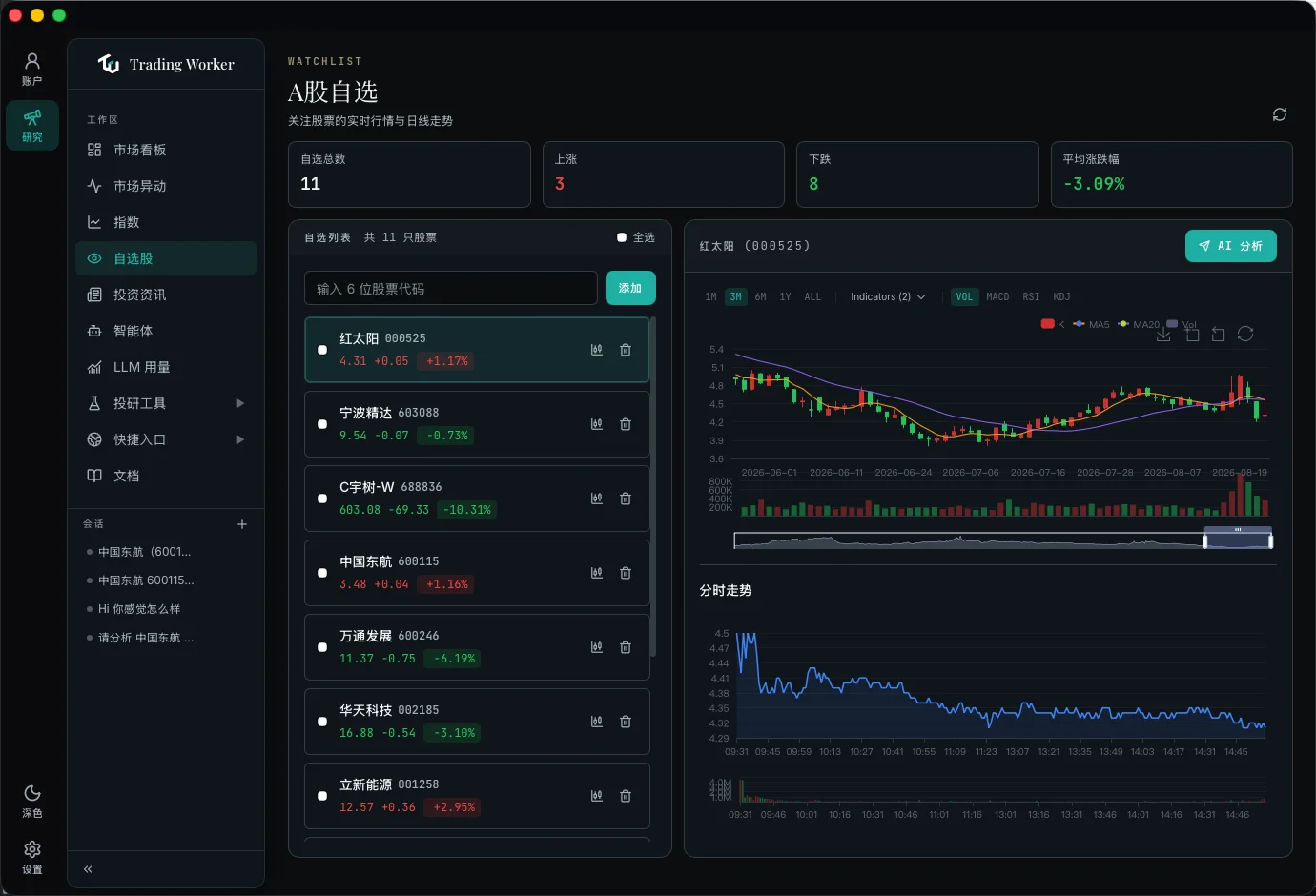Viewport: 1316px width, 896px height.
Task: Toggle the K series red legend swatch
Action: click(1047, 324)
